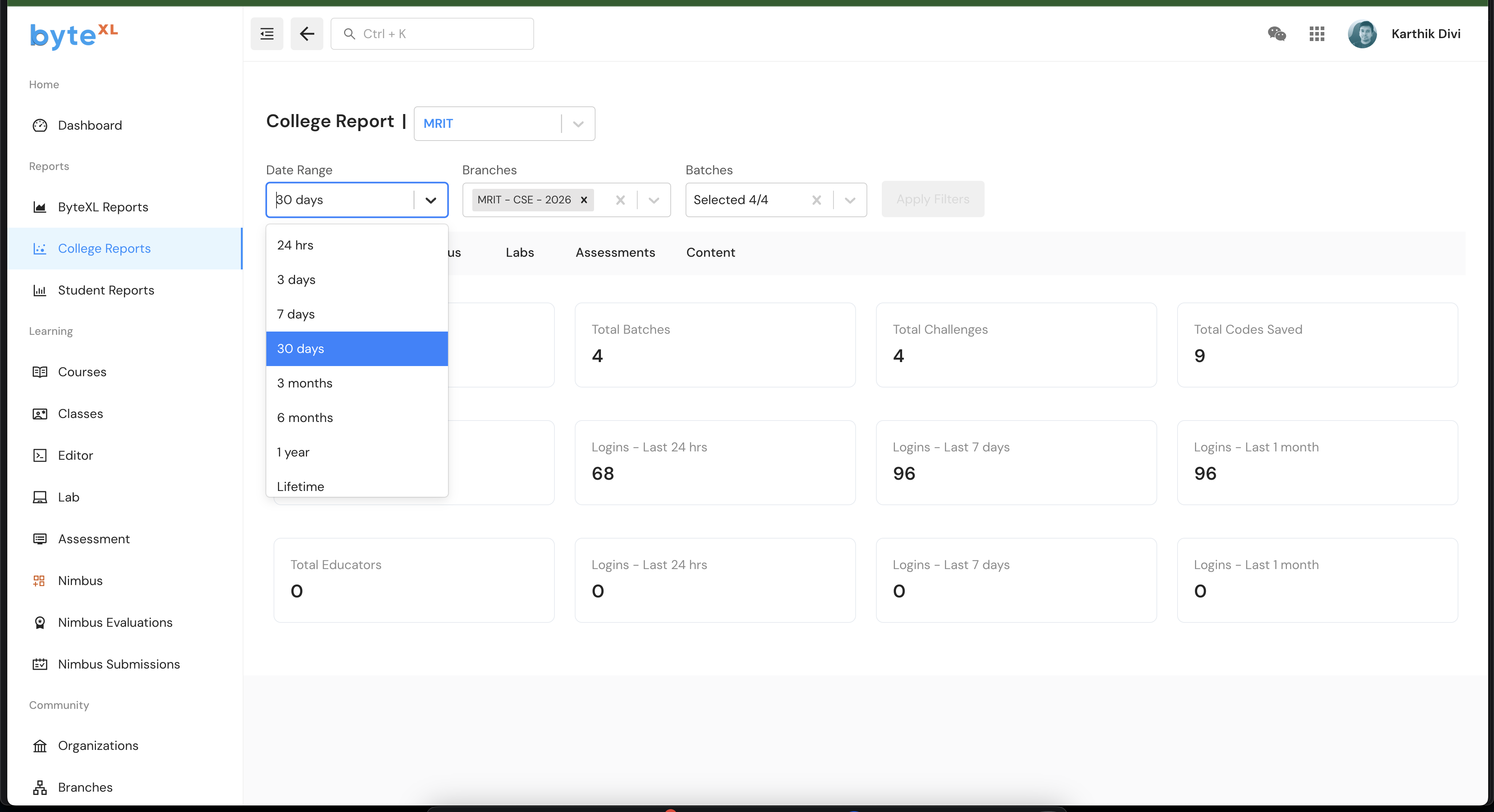Screen dimensions: 1494x812
Task: Remove the MRIT - CSE - 2026 branch tag
Action: point(584,200)
